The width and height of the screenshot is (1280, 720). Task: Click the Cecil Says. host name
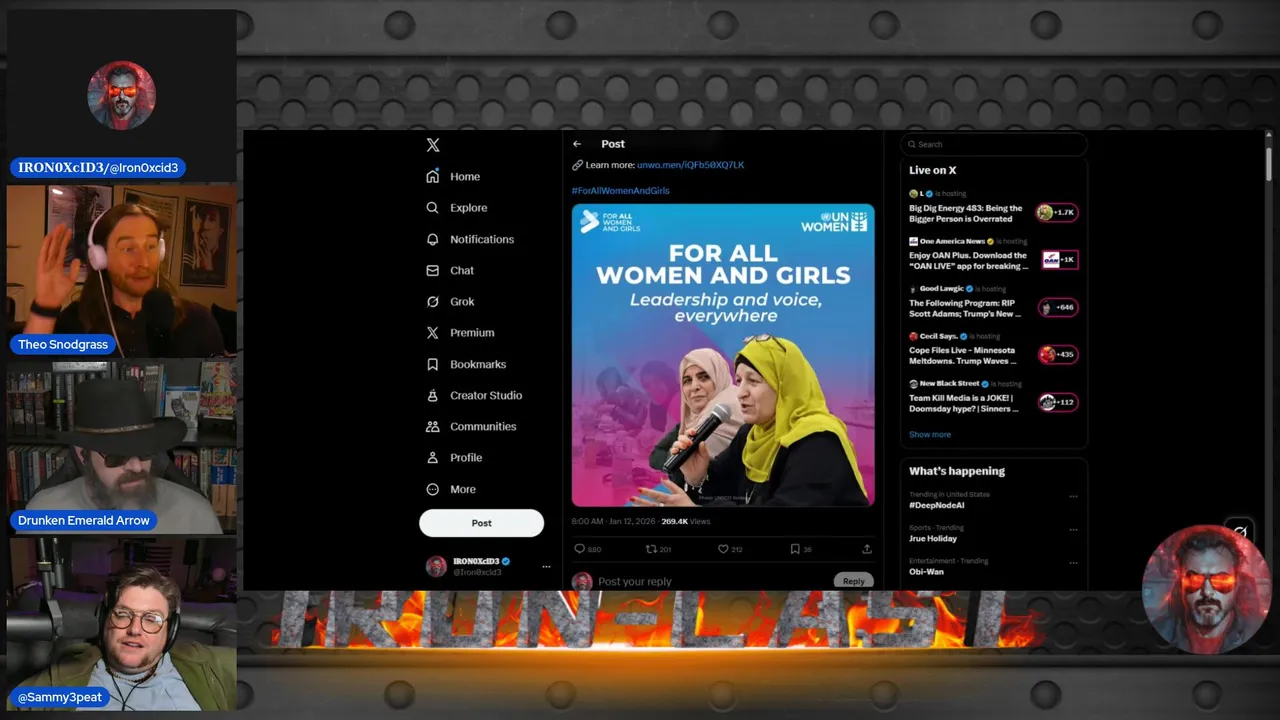[x=940, y=336]
